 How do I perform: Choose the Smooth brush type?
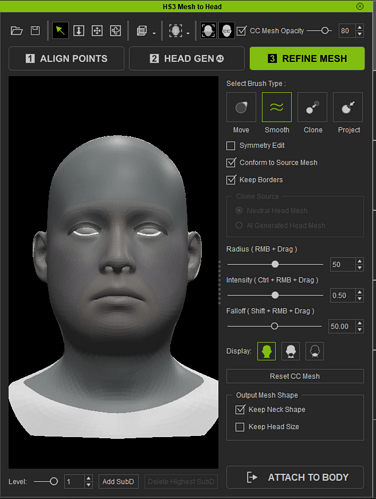coord(277,107)
